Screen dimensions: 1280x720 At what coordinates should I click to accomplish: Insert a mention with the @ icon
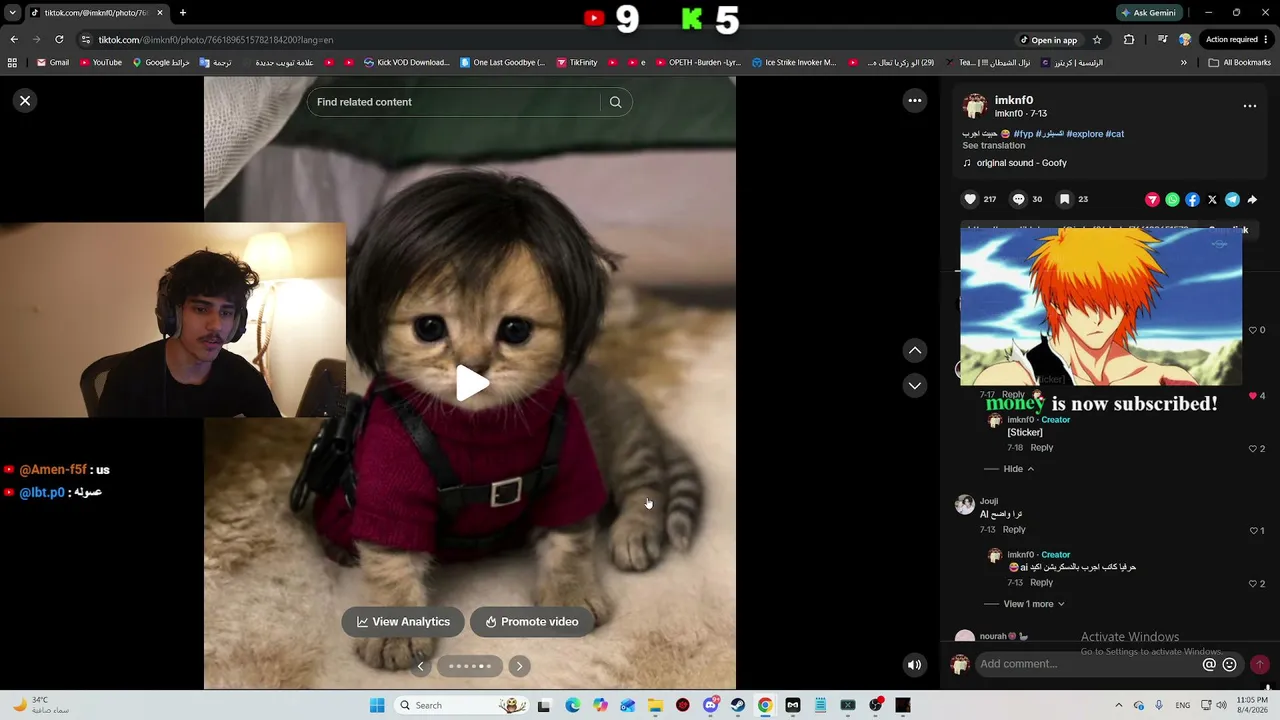(x=1209, y=664)
